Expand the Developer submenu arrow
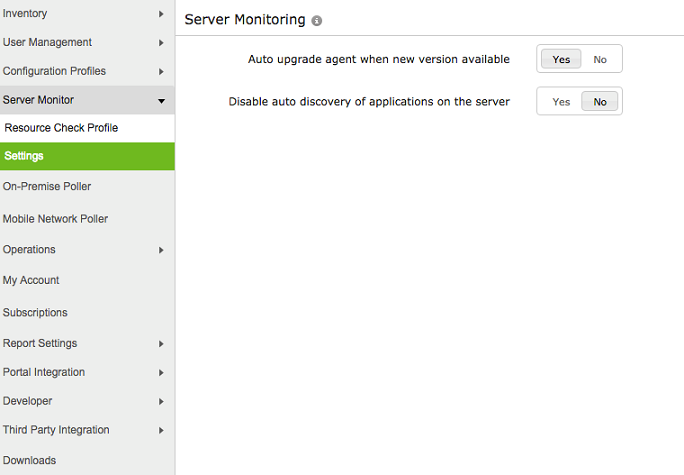 pyautogui.click(x=161, y=402)
